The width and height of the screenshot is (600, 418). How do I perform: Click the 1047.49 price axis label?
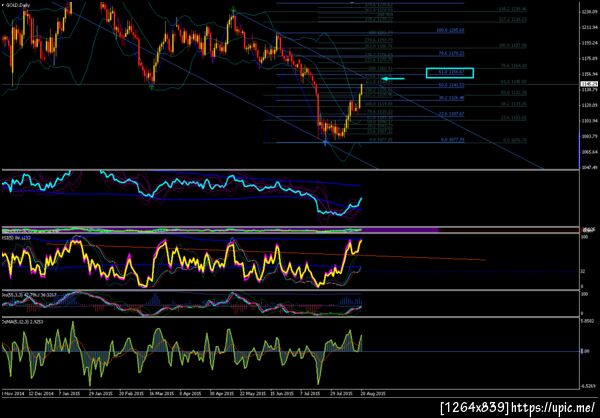click(588, 167)
